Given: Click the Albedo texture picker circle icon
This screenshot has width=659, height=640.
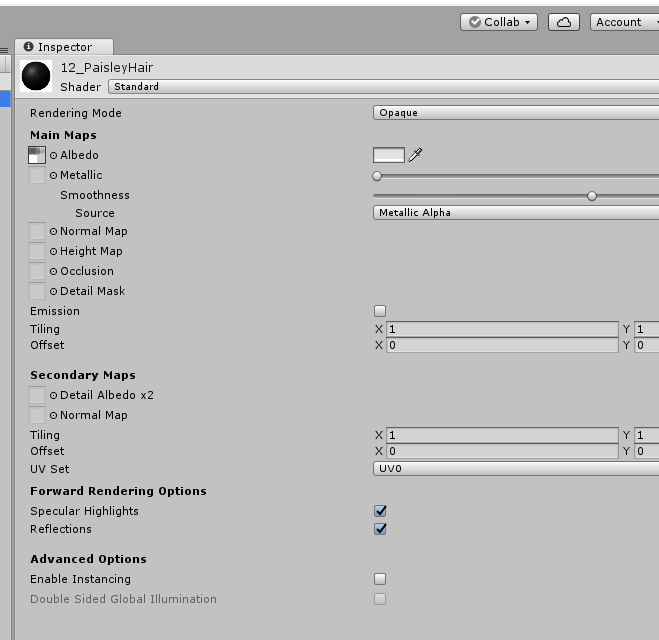Looking at the screenshot, I should pyautogui.click(x=53, y=155).
